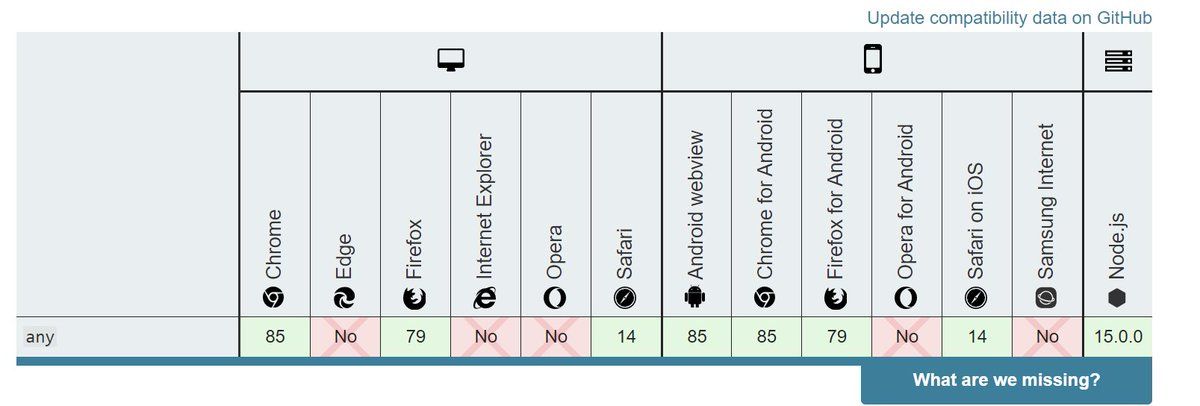
Task: Open Update compatibility data on GitHub link
Action: [1009, 18]
